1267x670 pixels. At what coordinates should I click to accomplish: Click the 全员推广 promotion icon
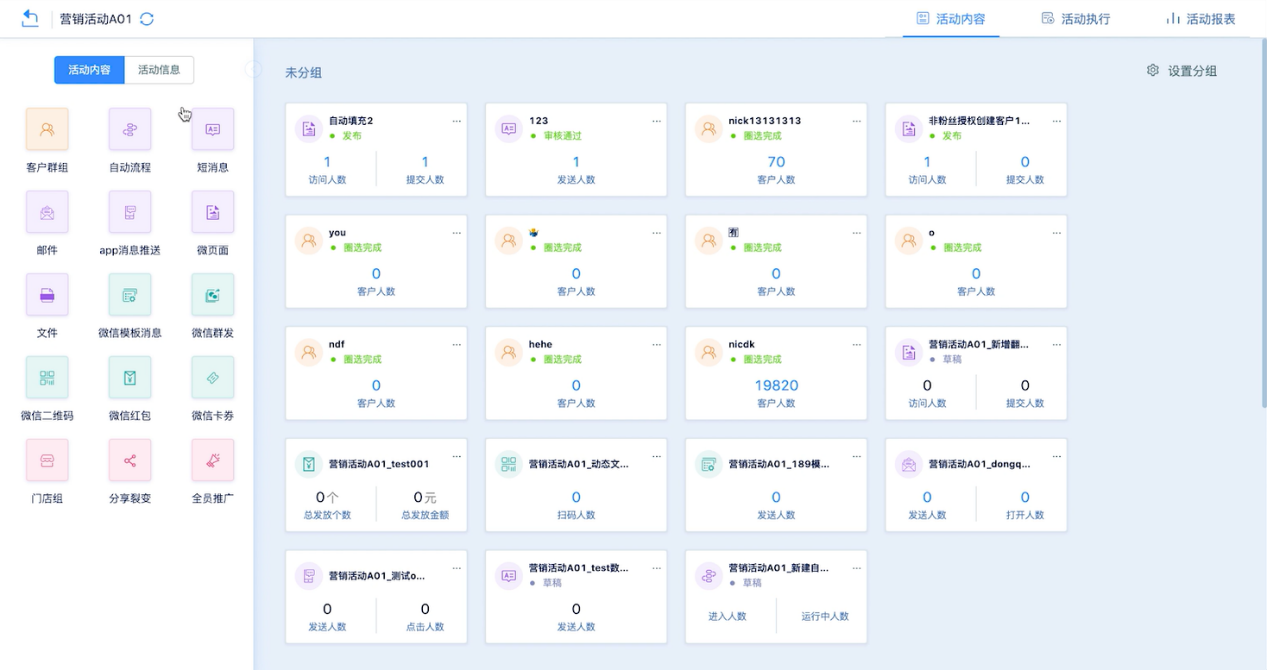coord(212,460)
